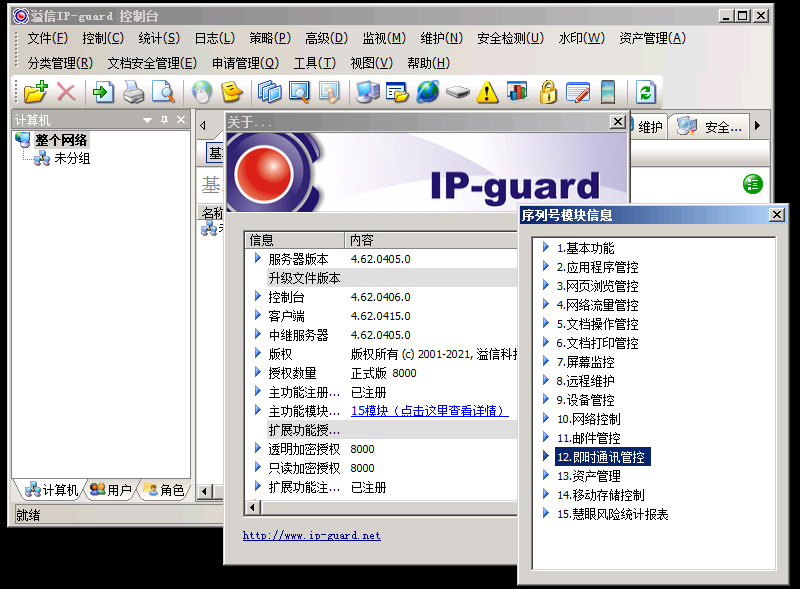The image size is (800, 589).
Task: Switch to the 计算机 bottom tab
Action: [x=52, y=490]
